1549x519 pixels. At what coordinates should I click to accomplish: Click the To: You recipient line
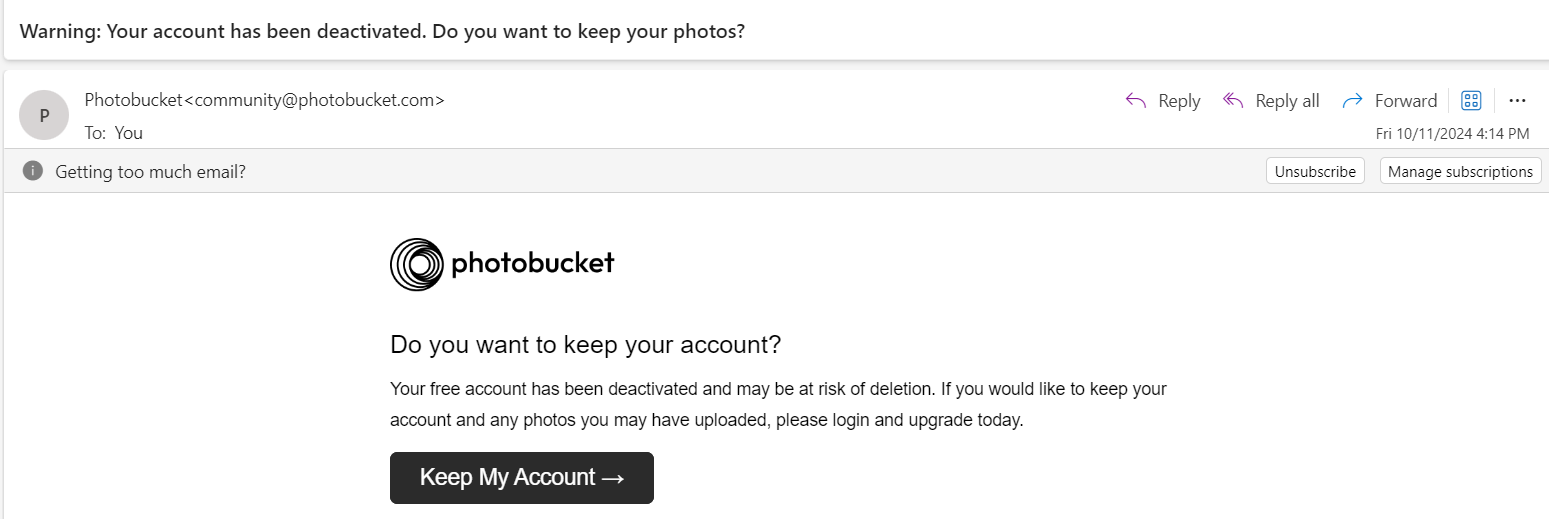click(114, 132)
